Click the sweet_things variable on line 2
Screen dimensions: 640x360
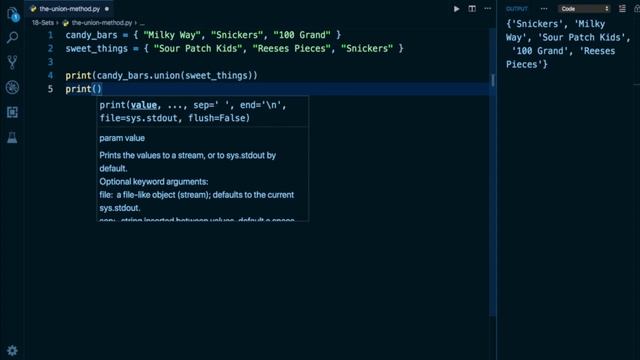point(97,49)
